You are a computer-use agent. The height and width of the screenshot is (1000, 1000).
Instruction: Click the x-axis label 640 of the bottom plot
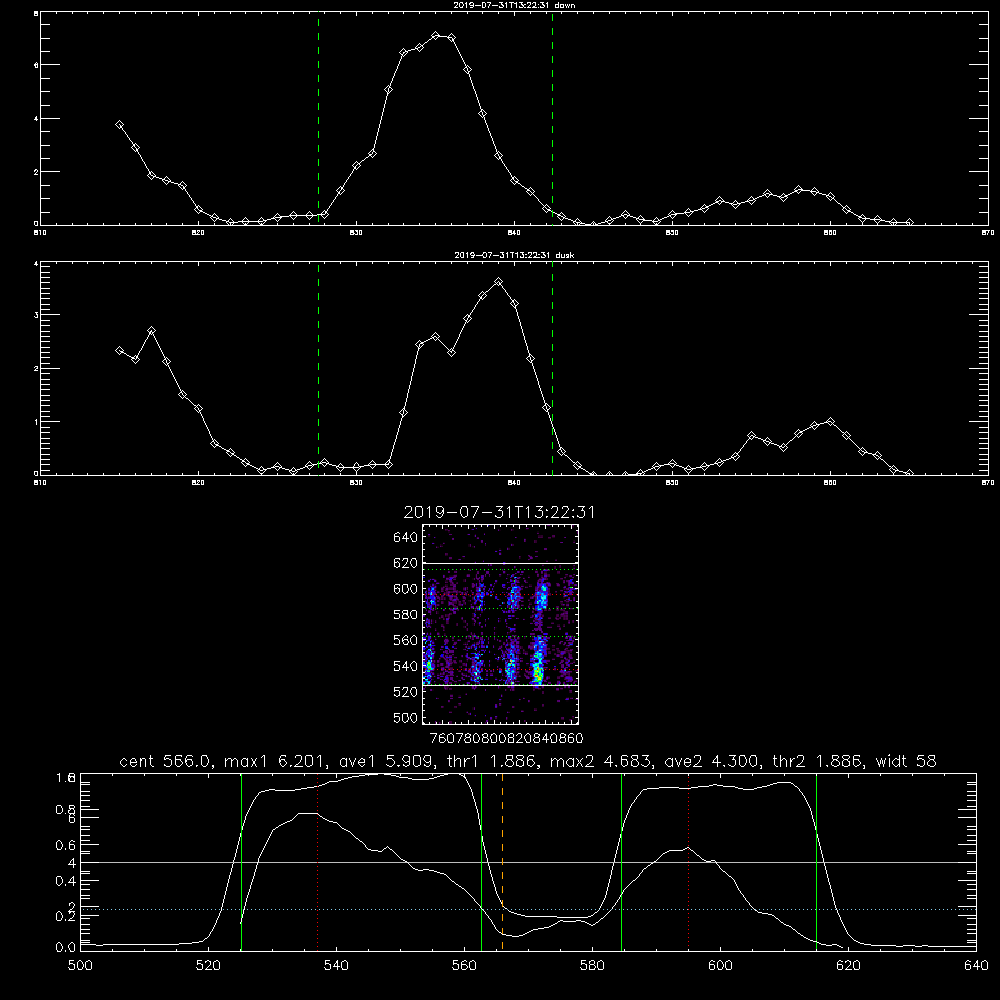pyautogui.click(x=976, y=966)
